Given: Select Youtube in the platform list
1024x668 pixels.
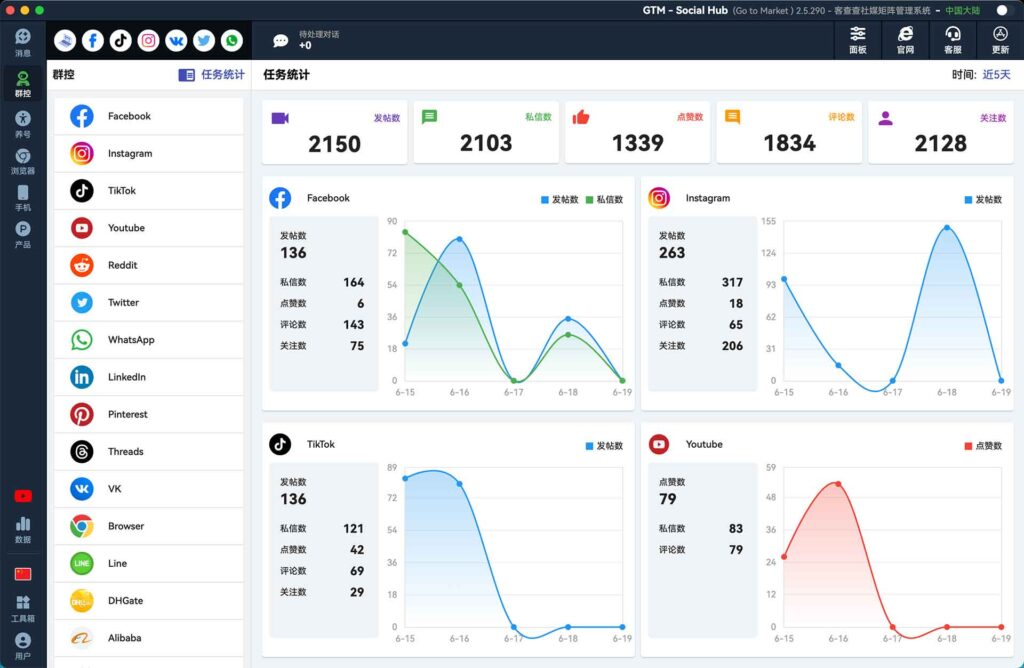Looking at the screenshot, I should click(x=149, y=228).
